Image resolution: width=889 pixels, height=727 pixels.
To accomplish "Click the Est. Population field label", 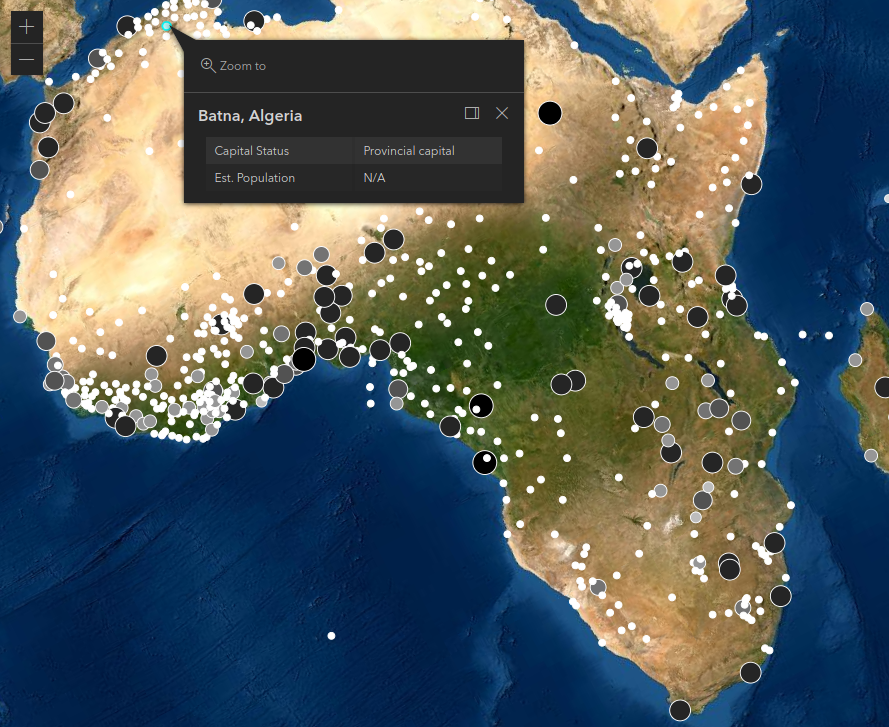I will click(255, 178).
